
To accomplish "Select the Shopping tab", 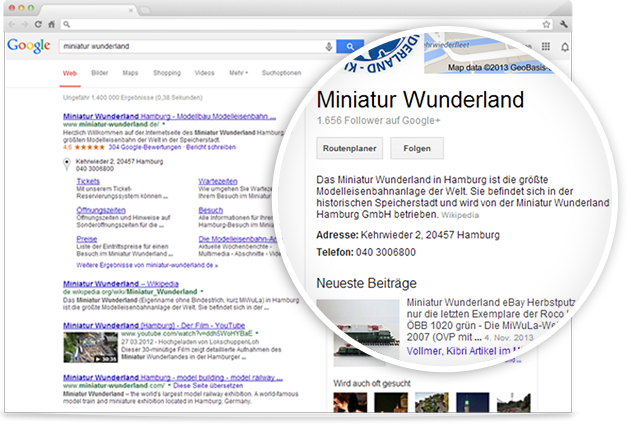I will pos(167,73).
